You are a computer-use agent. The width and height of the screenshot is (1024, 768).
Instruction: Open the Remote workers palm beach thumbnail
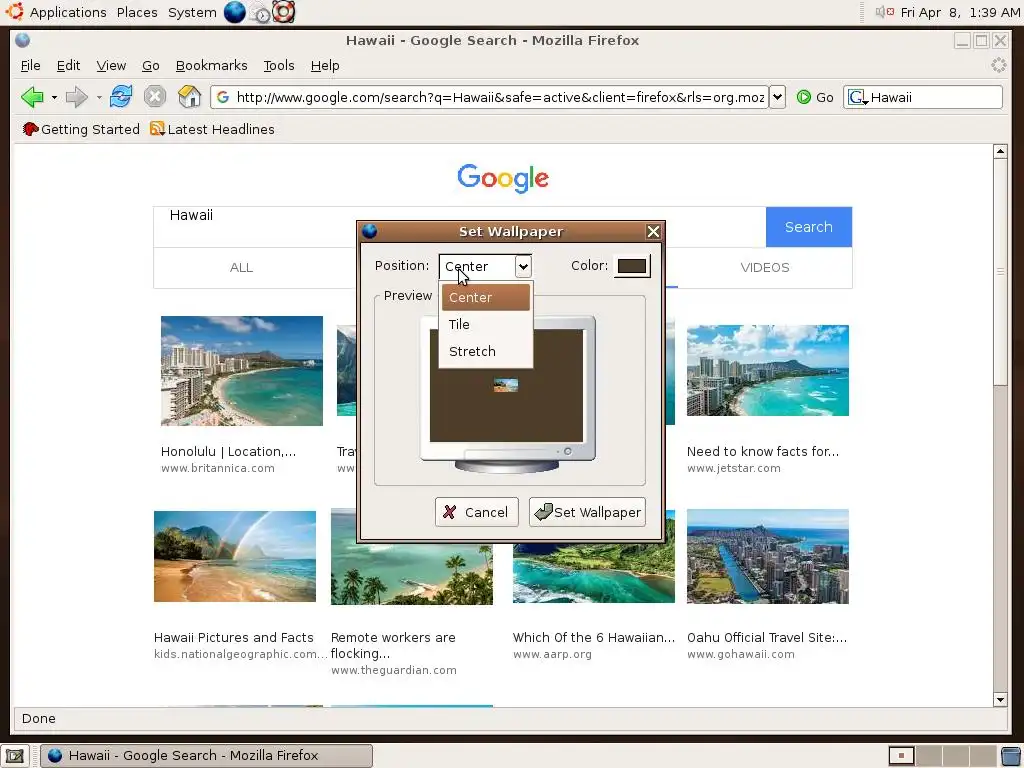click(411, 556)
